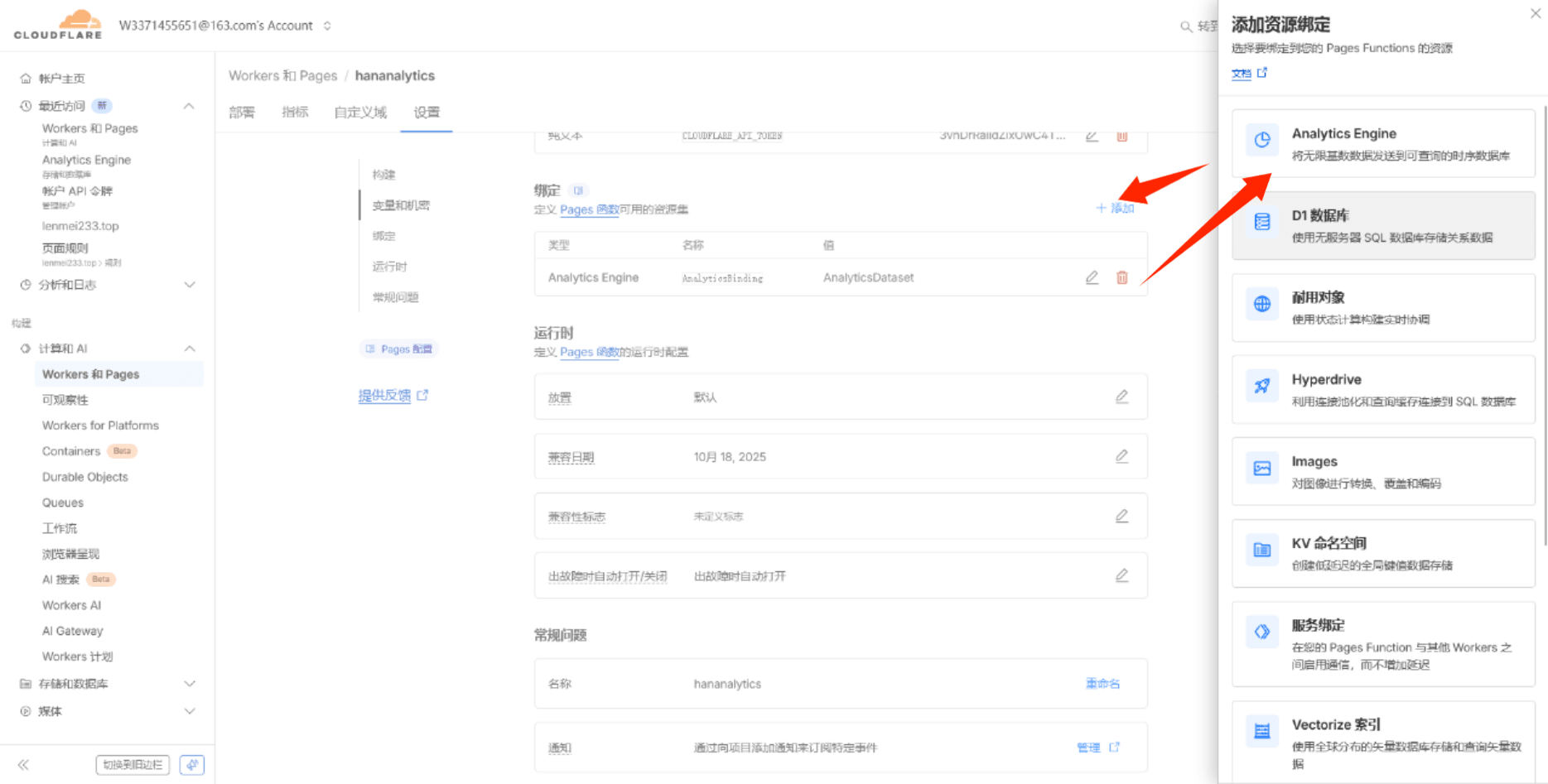The width and height of the screenshot is (1548, 784).
Task: Click 添加 to add a new binding
Action: (x=1114, y=208)
